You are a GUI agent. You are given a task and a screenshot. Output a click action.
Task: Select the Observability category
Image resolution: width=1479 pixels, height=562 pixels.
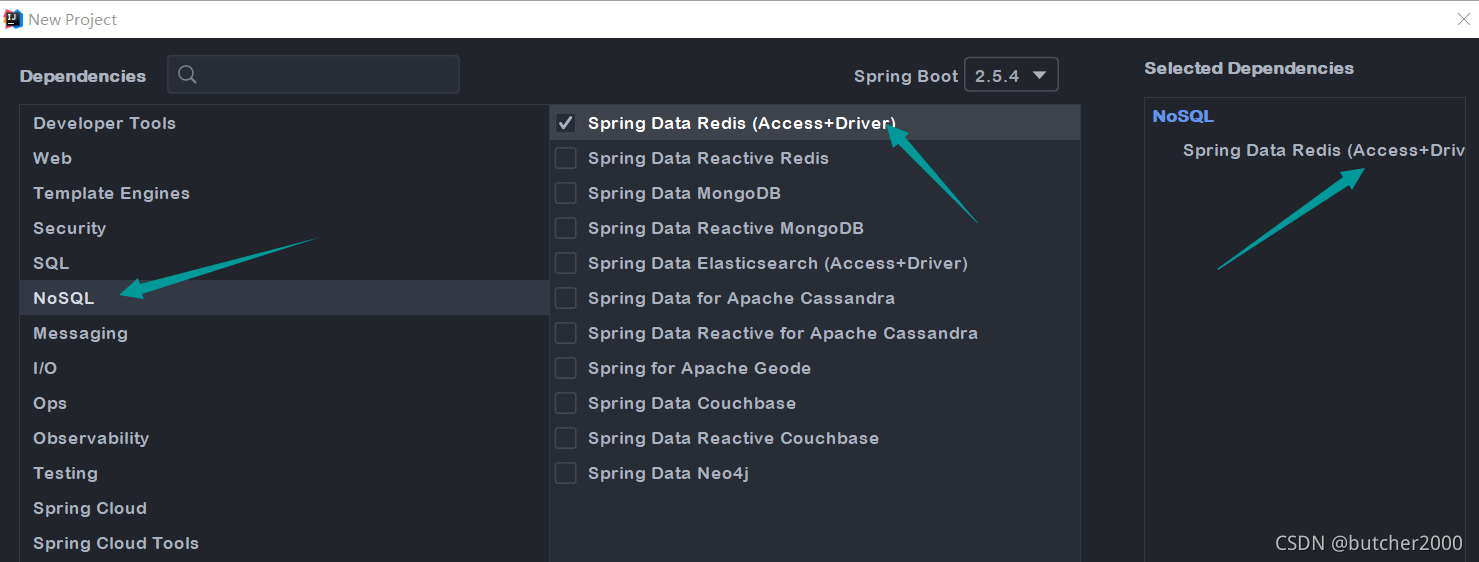click(91, 438)
